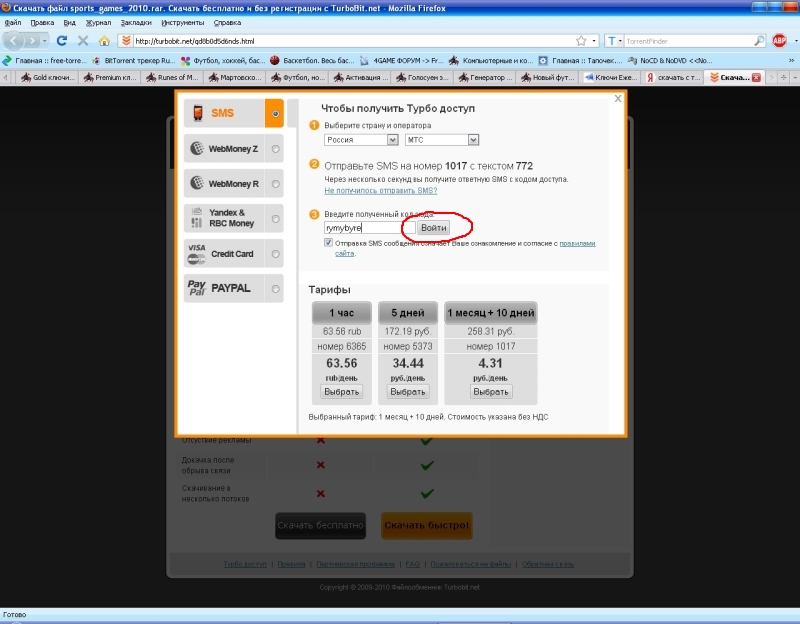Viewport: 800px width, 624px height.
Task: Click the VISA MasterCard logo icon
Action: 196,254
